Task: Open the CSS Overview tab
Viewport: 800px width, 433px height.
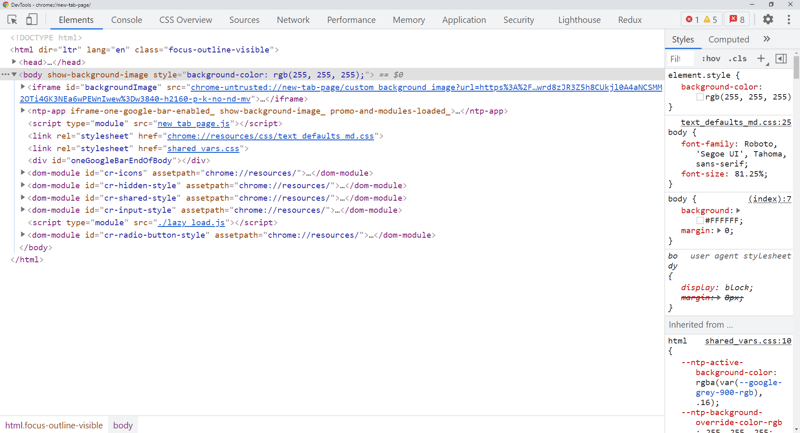Action: pyautogui.click(x=185, y=20)
